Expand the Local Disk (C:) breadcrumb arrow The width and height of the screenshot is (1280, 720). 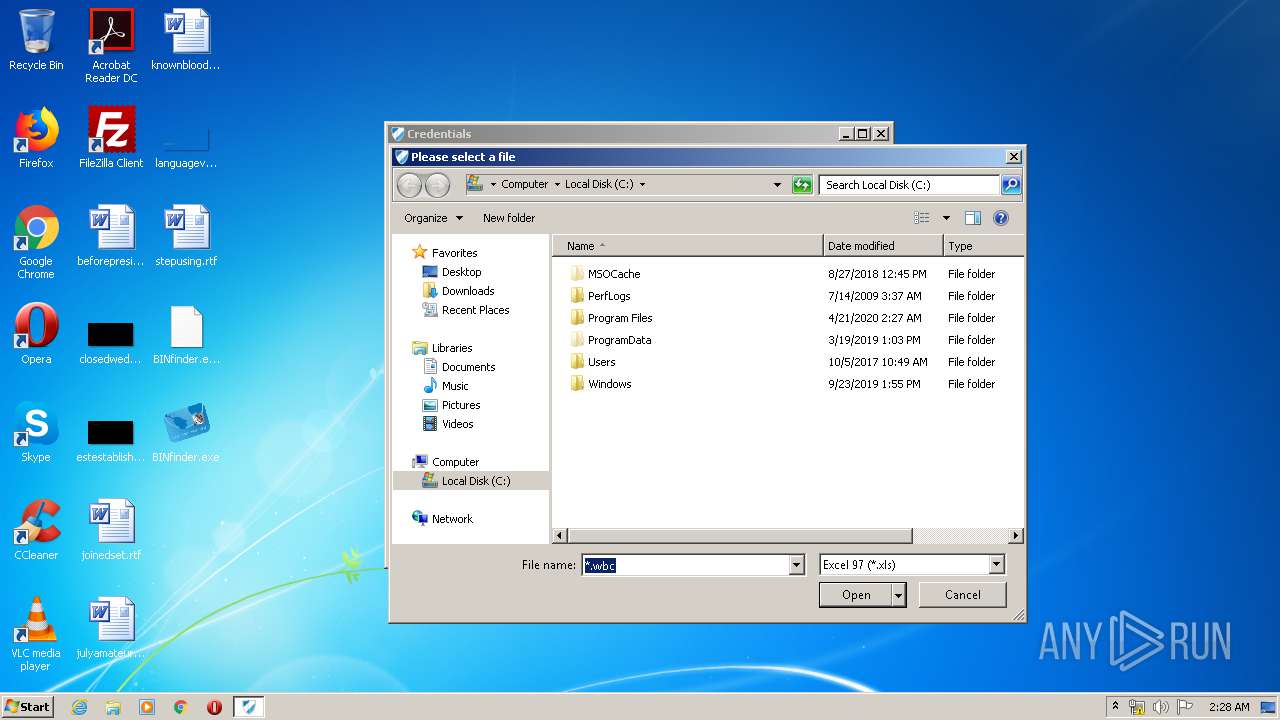(x=642, y=184)
